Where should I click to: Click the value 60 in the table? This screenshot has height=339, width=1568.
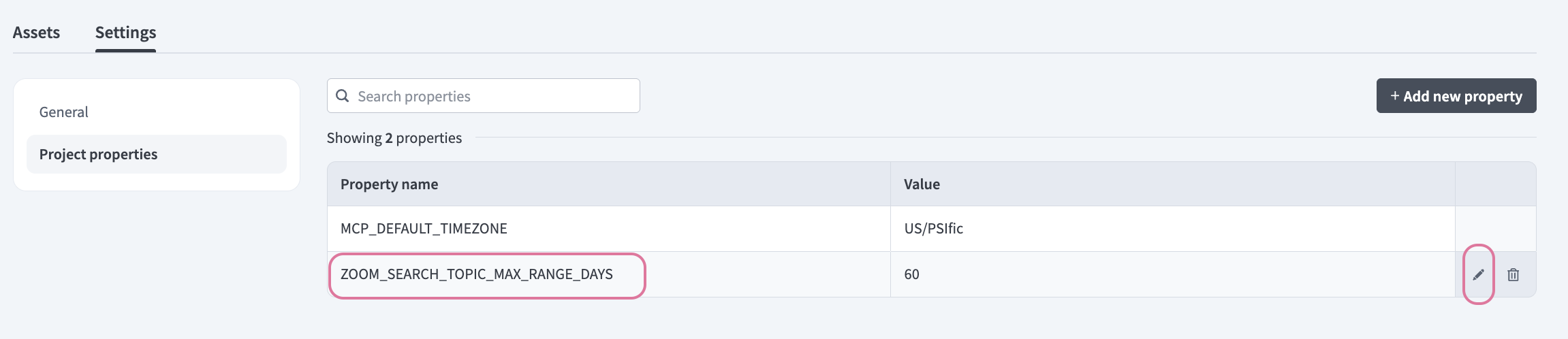point(911,274)
